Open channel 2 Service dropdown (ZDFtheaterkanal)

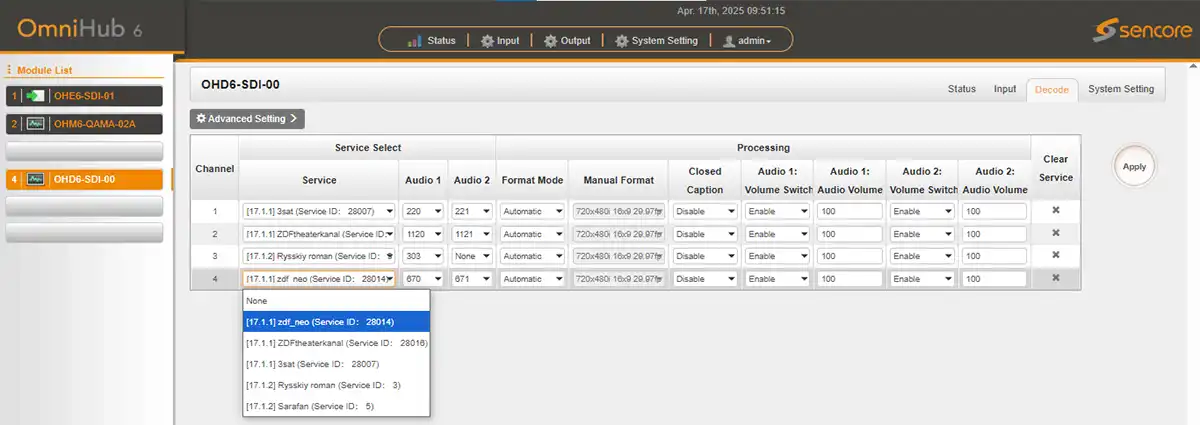[319, 234]
